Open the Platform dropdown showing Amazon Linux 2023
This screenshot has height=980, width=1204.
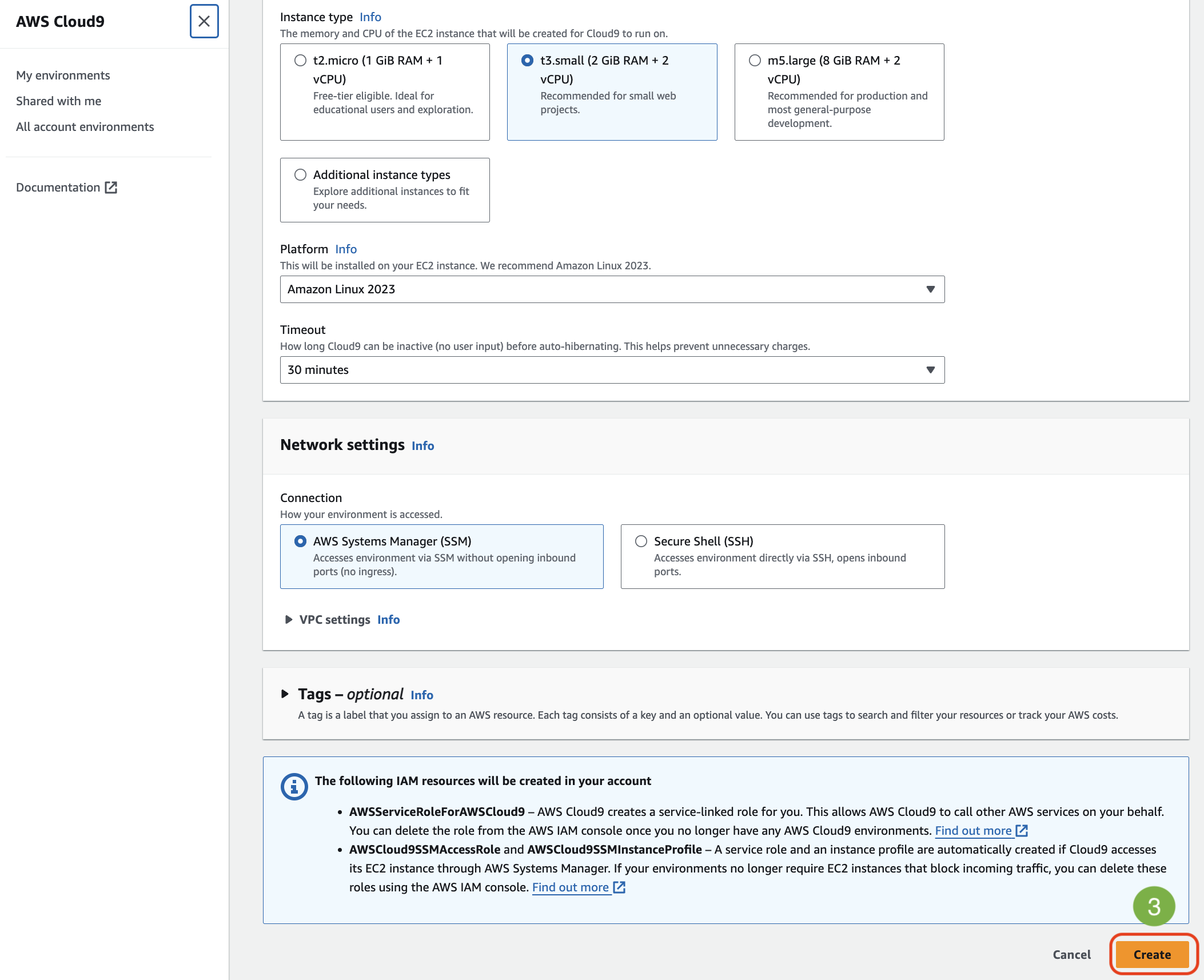click(612, 289)
